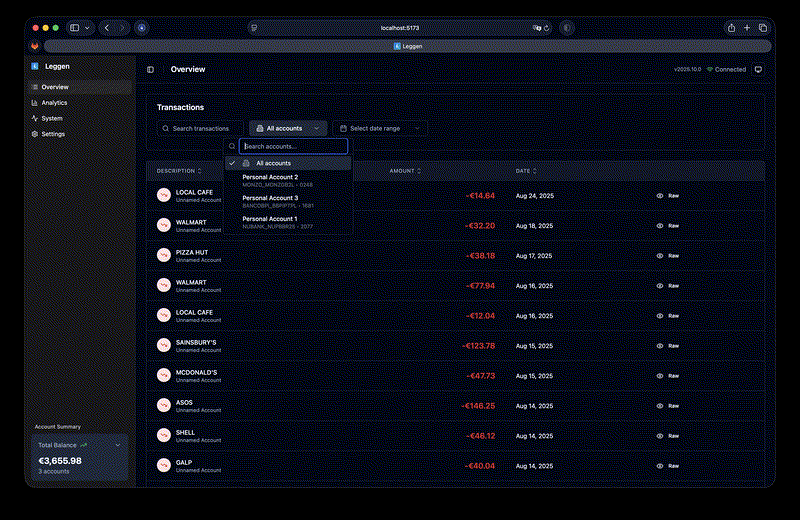Click the display icon next to Connected
This screenshot has width=800, height=520.
coord(758,70)
